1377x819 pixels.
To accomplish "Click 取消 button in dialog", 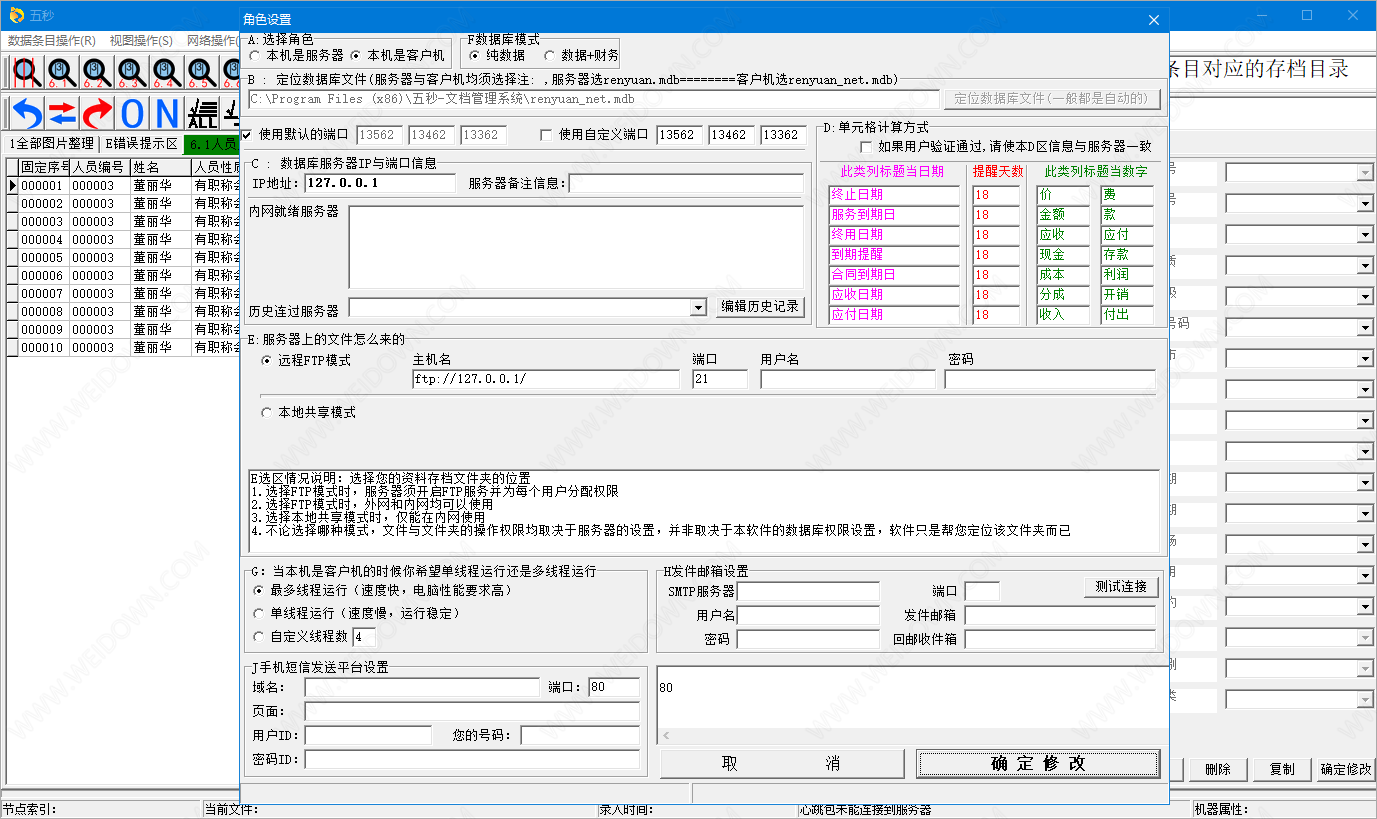I will pyautogui.click(x=781, y=763).
